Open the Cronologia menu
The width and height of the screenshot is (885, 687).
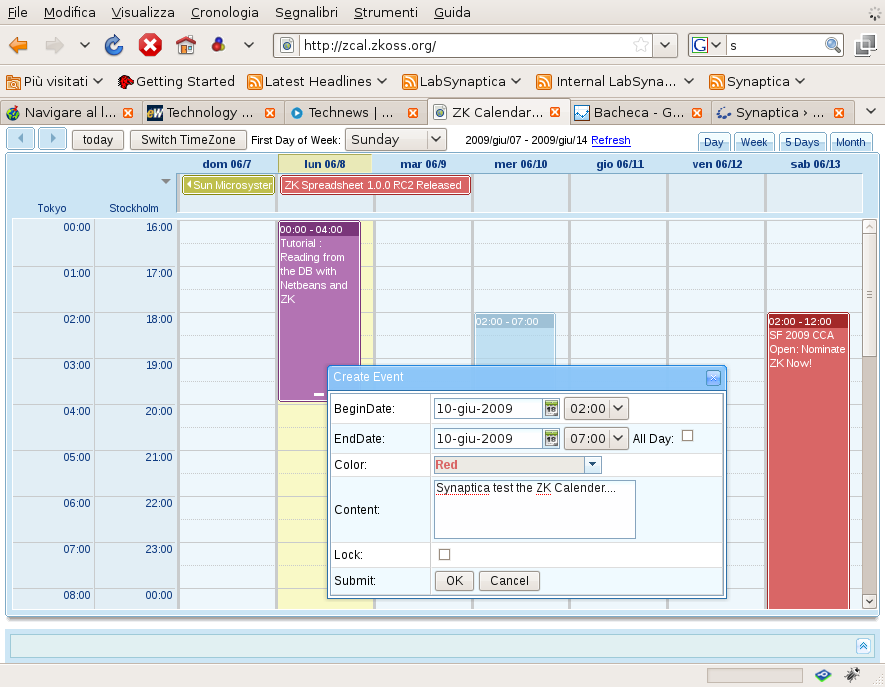click(x=225, y=12)
